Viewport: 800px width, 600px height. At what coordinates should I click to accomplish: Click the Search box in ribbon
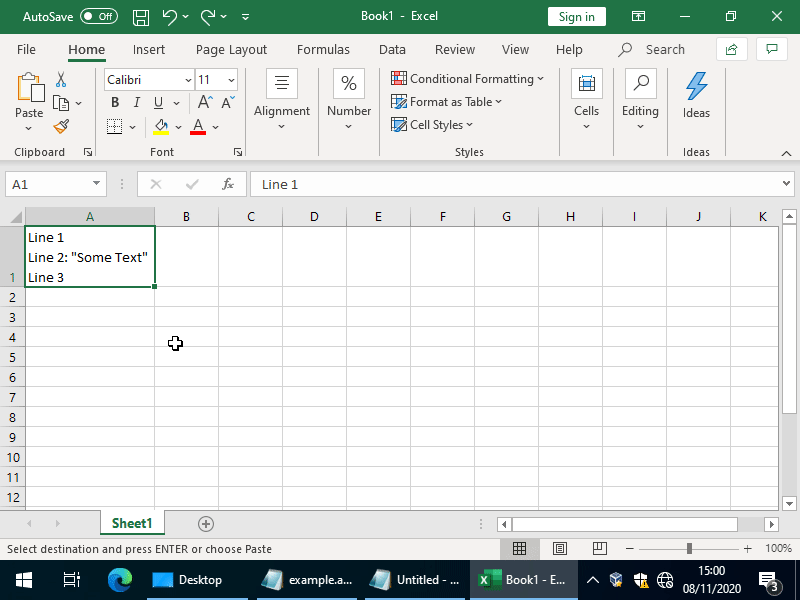coord(652,49)
